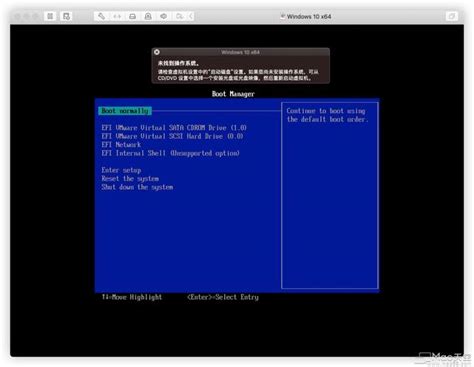Click the bold notification message headline
The height and width of the screenshot is (367, 474).
pos(178,63)
